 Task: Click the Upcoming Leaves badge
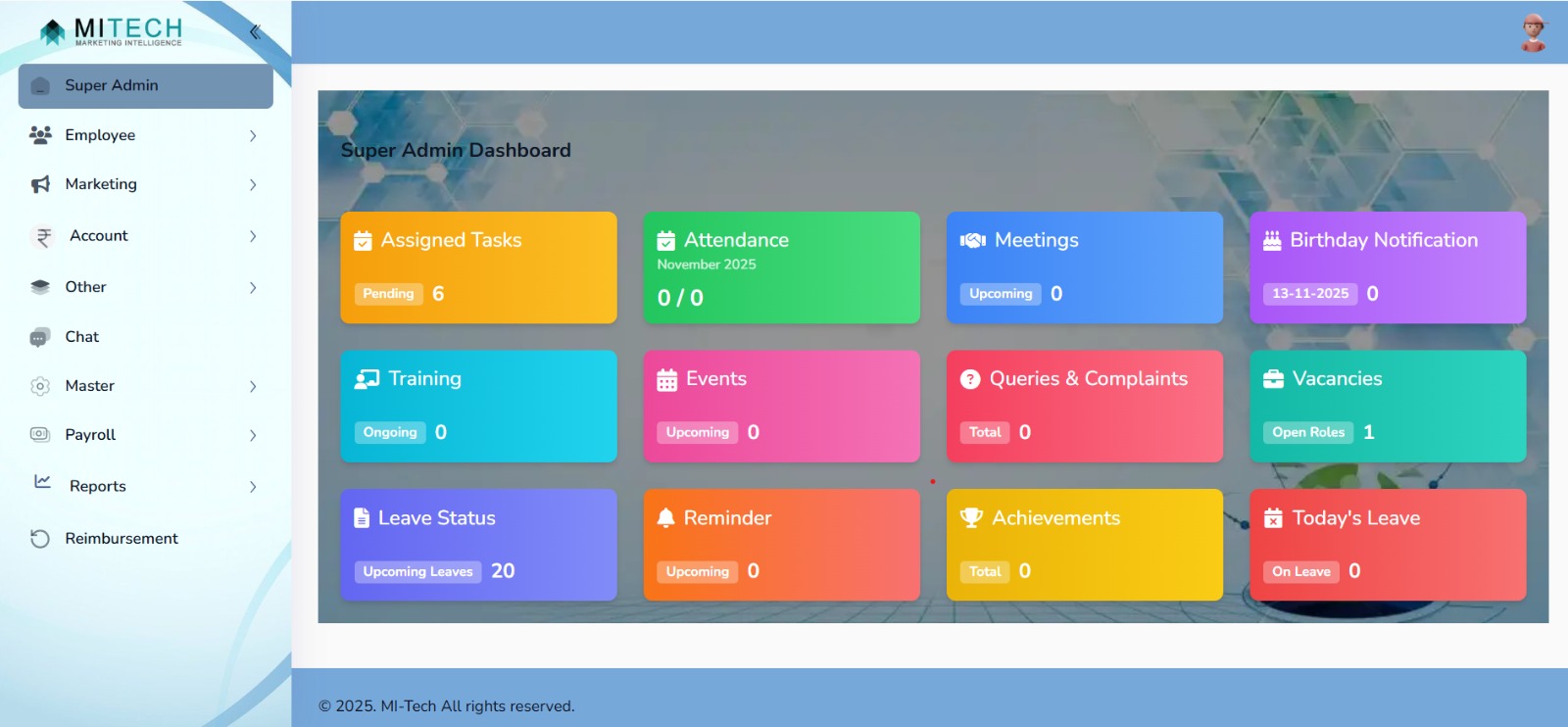pyautogui.click(x=417, y=571)
